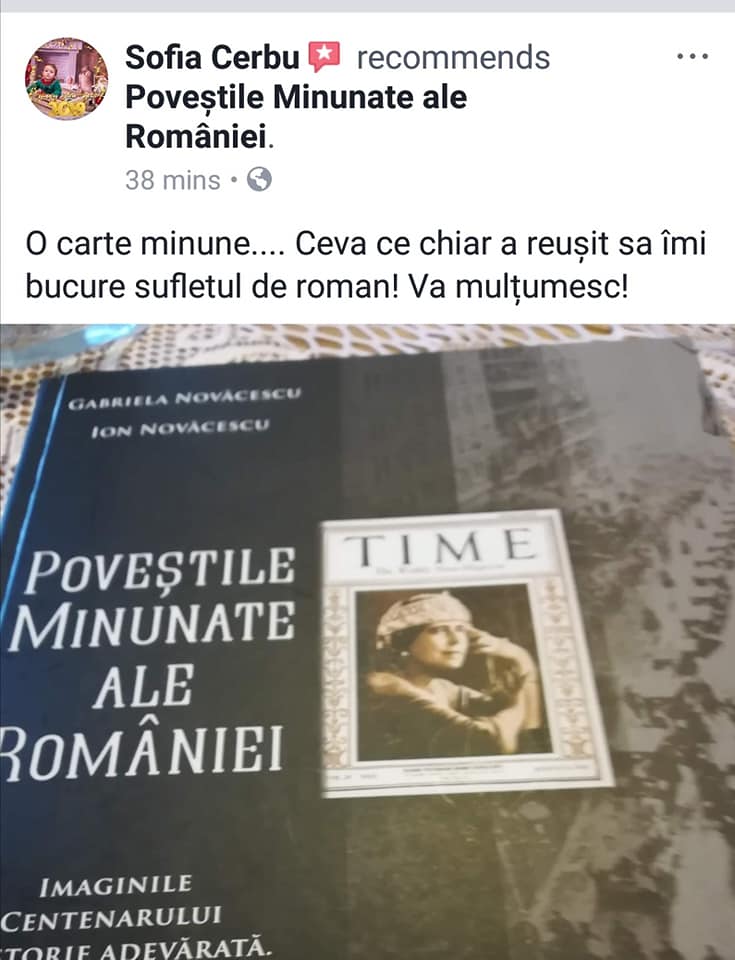Open Sofia Cerbu's round profile picture
Image resolution: width=735 pixels, height=960 pixels.
66,78
